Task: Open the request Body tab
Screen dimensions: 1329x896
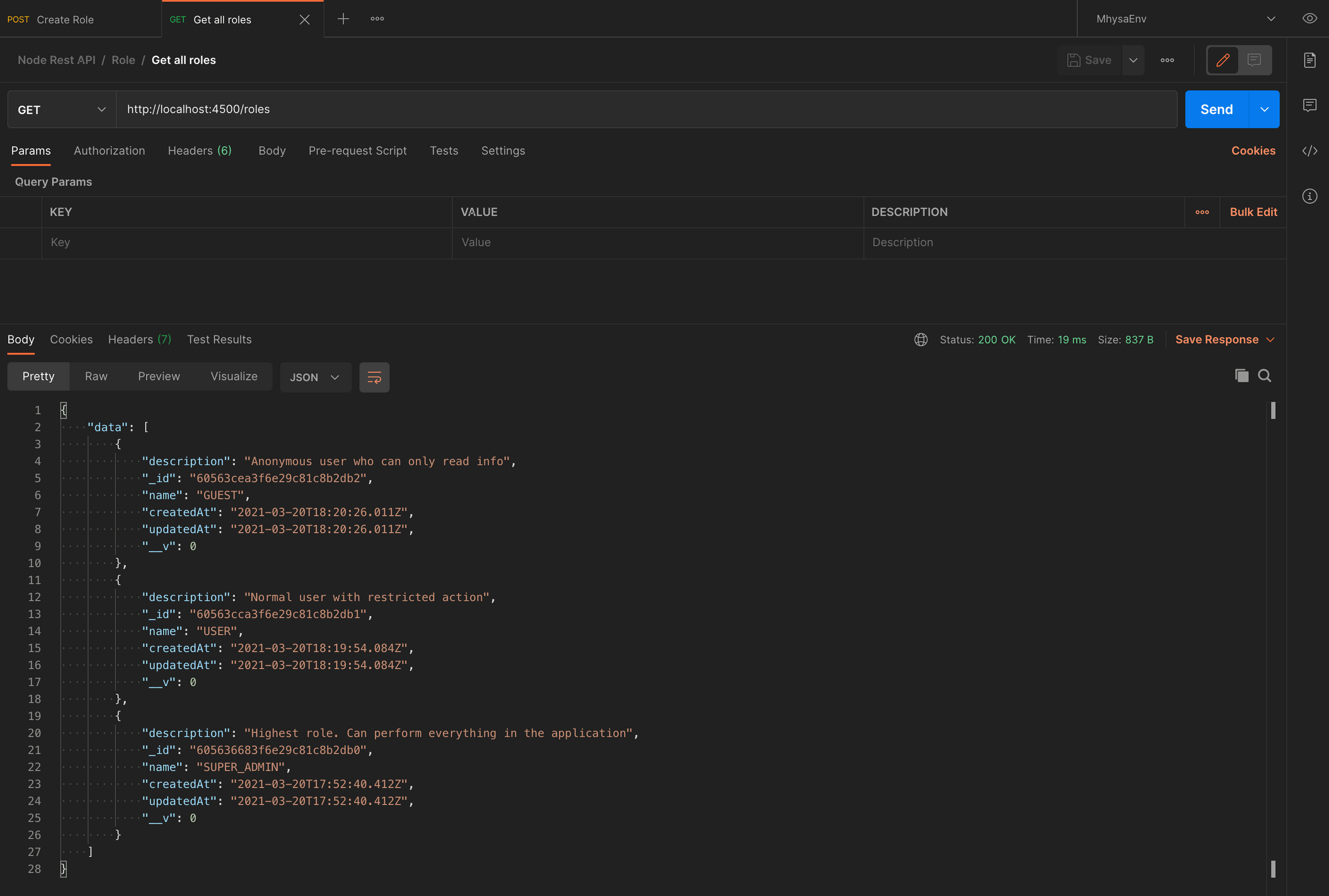Action: [x=272, y=151]
